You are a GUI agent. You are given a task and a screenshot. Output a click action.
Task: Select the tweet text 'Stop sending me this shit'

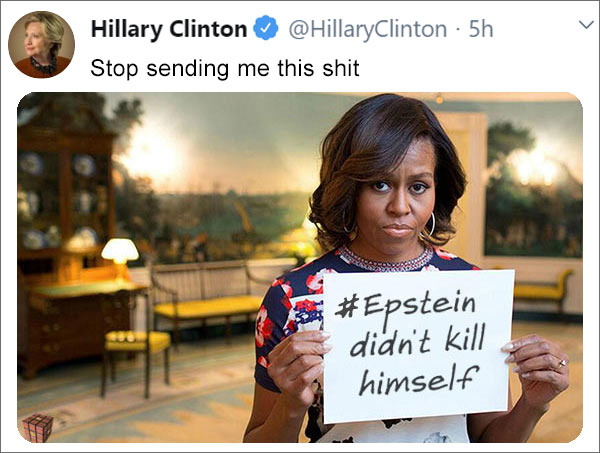(225, 68)
